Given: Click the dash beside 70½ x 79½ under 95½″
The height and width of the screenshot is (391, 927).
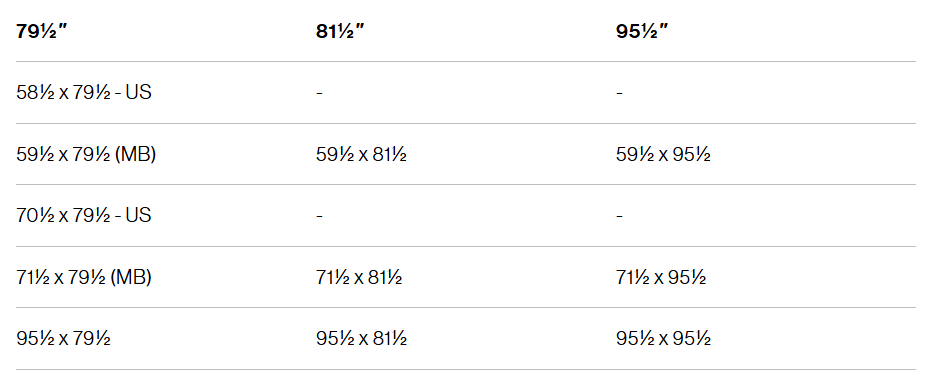Looking at the screenshot, I should click(x=619, y=216).
